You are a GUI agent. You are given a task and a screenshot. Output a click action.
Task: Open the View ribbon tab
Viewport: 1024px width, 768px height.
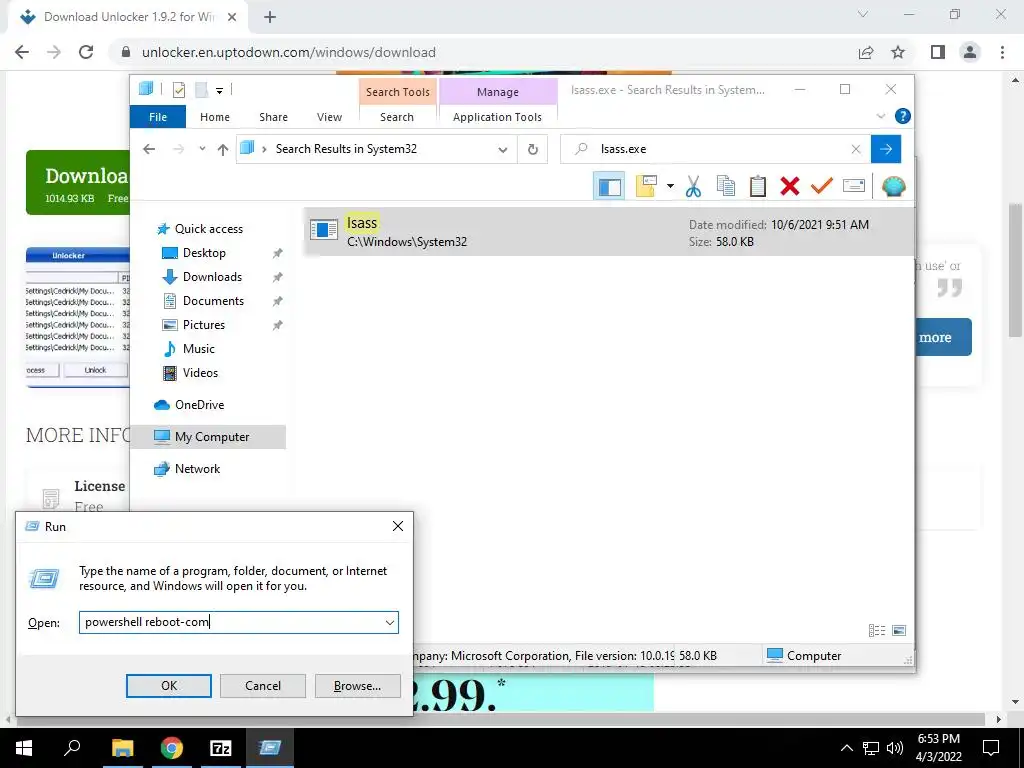click(329, 117)
